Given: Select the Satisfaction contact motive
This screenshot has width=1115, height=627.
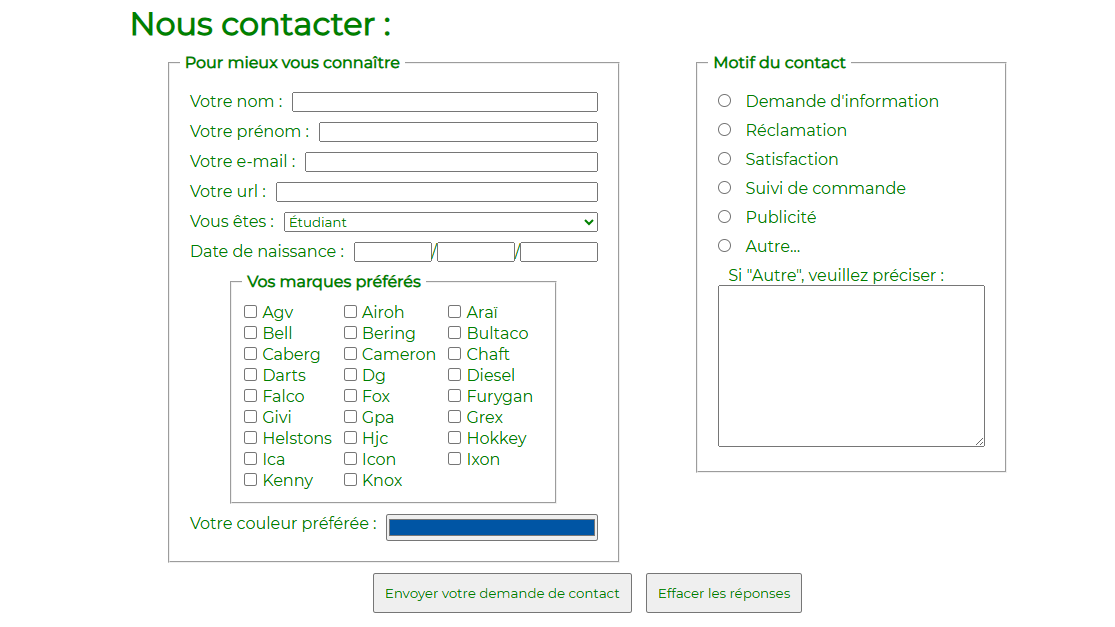Looking at the screenshot, I should (724, 158).
